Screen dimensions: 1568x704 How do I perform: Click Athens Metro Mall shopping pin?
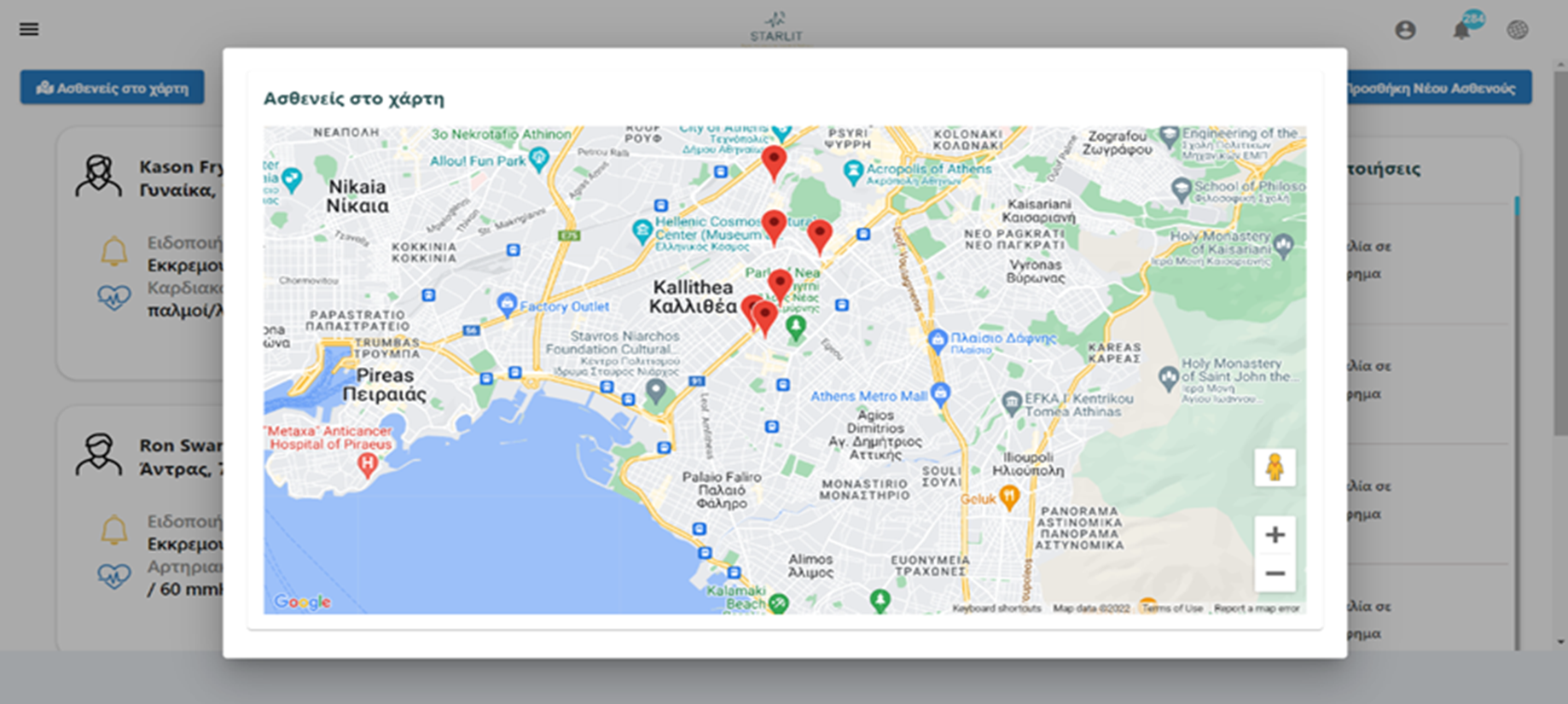[941, 393]
